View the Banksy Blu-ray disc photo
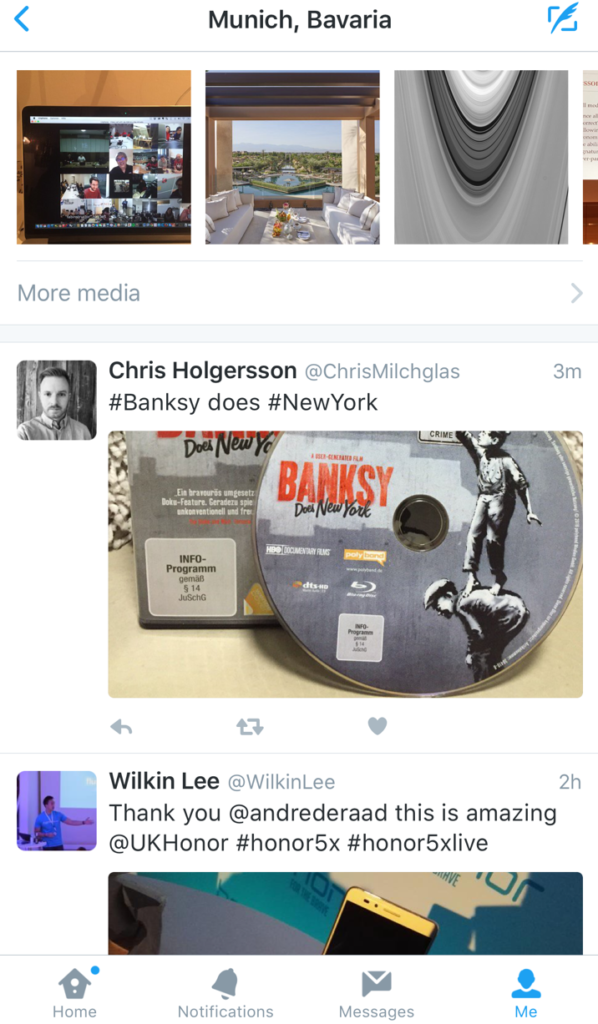The width and height of the screenshot is (598, 1024). (345, 564)
